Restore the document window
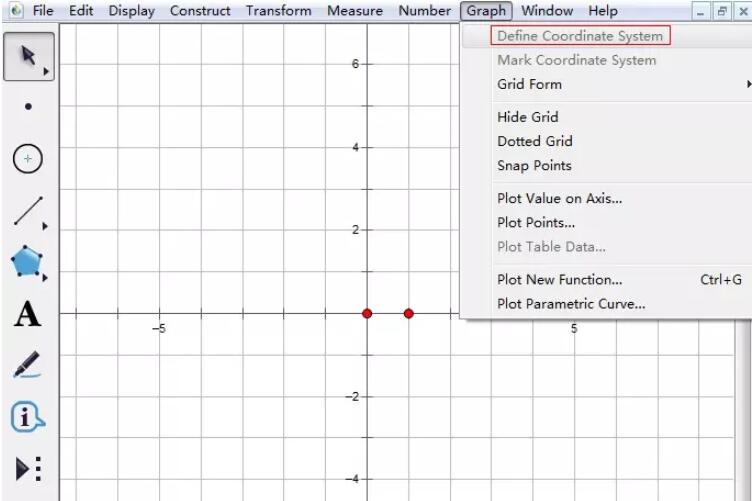This screenshot has height=501, width=752. (721, 12)
